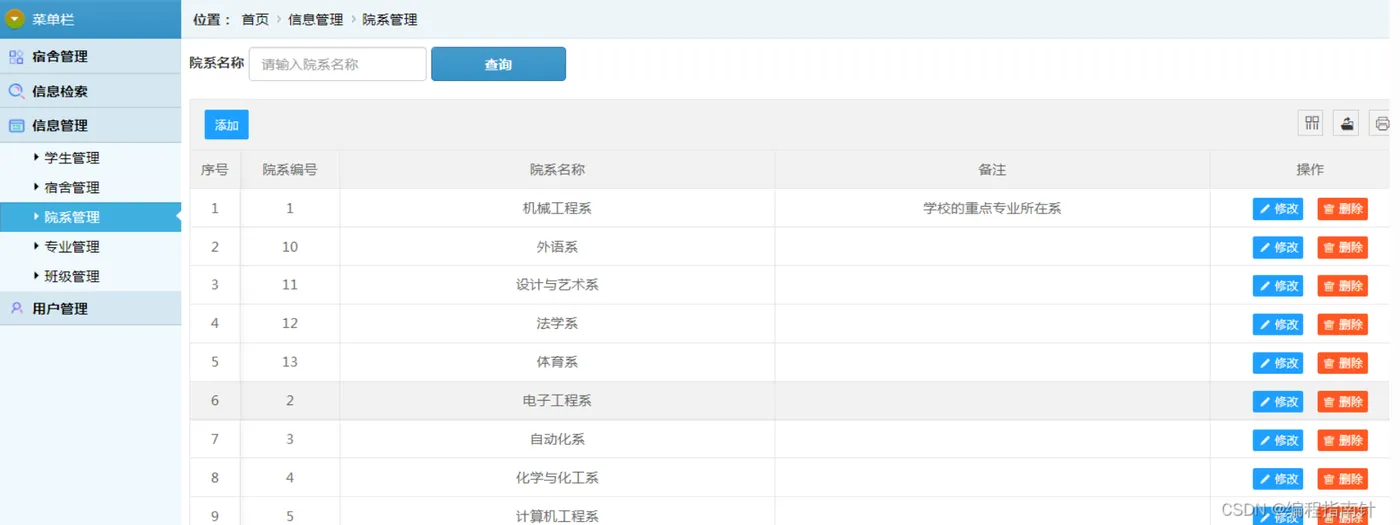Viewport: 1400px width, 525px height.
Task: Click 首页 breadcrumb link
Action: (255, 19)
